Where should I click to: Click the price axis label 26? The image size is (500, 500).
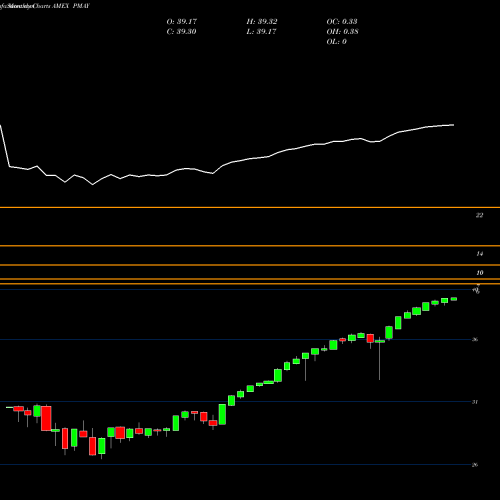tap(475, 465)
